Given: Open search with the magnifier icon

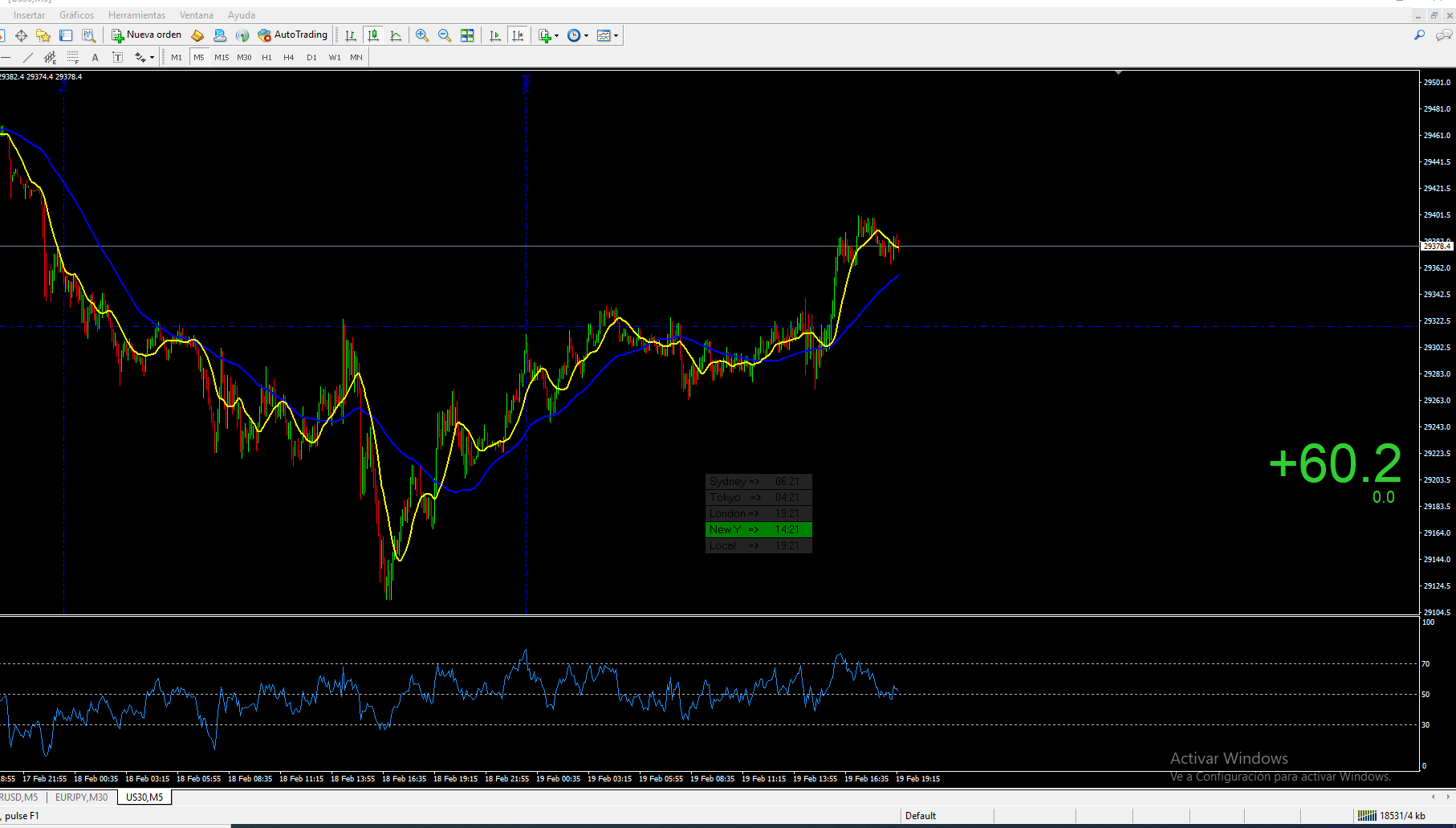Looking at the screenshot, I should coord(1419,35).
